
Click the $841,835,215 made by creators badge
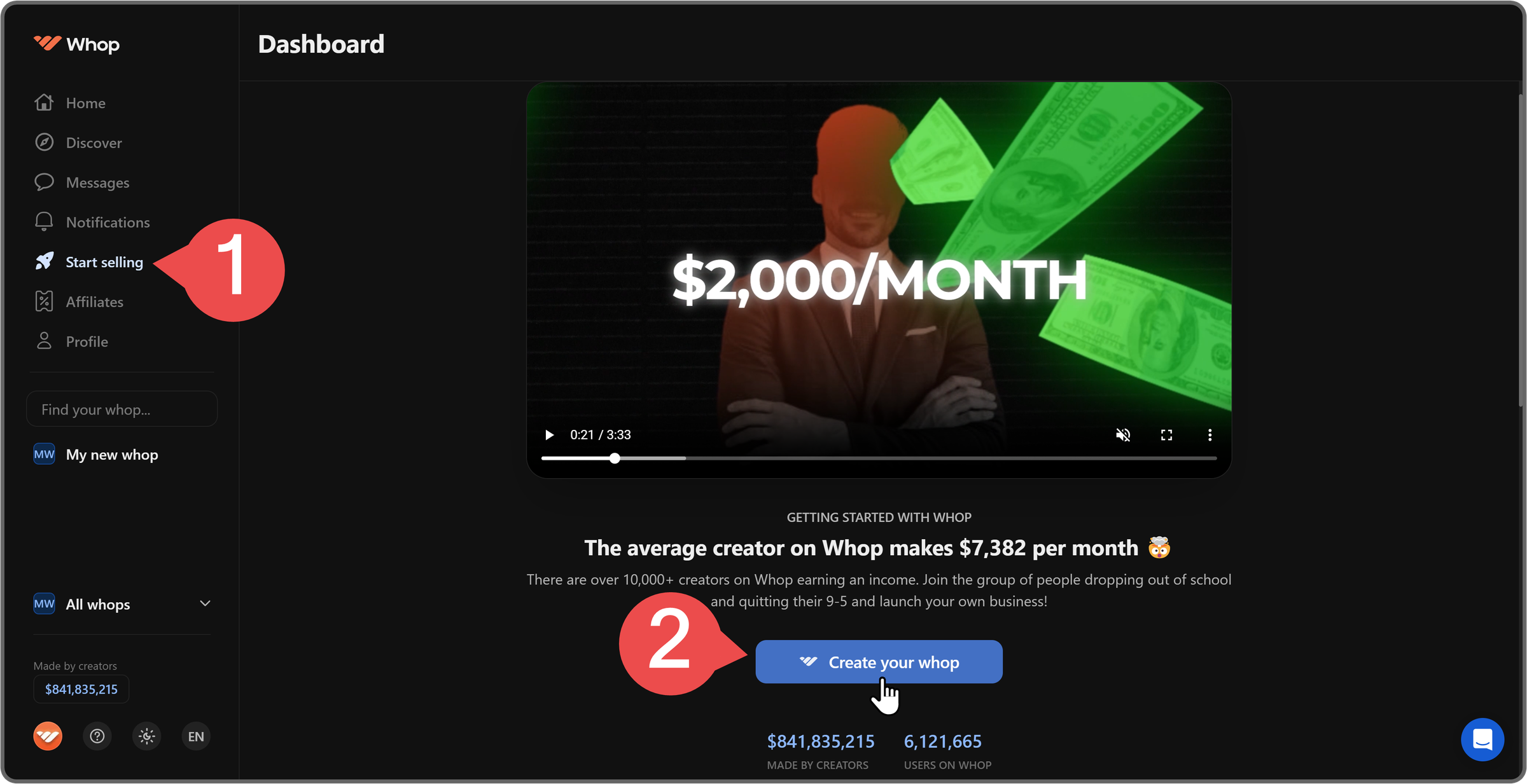click(81, 689)
